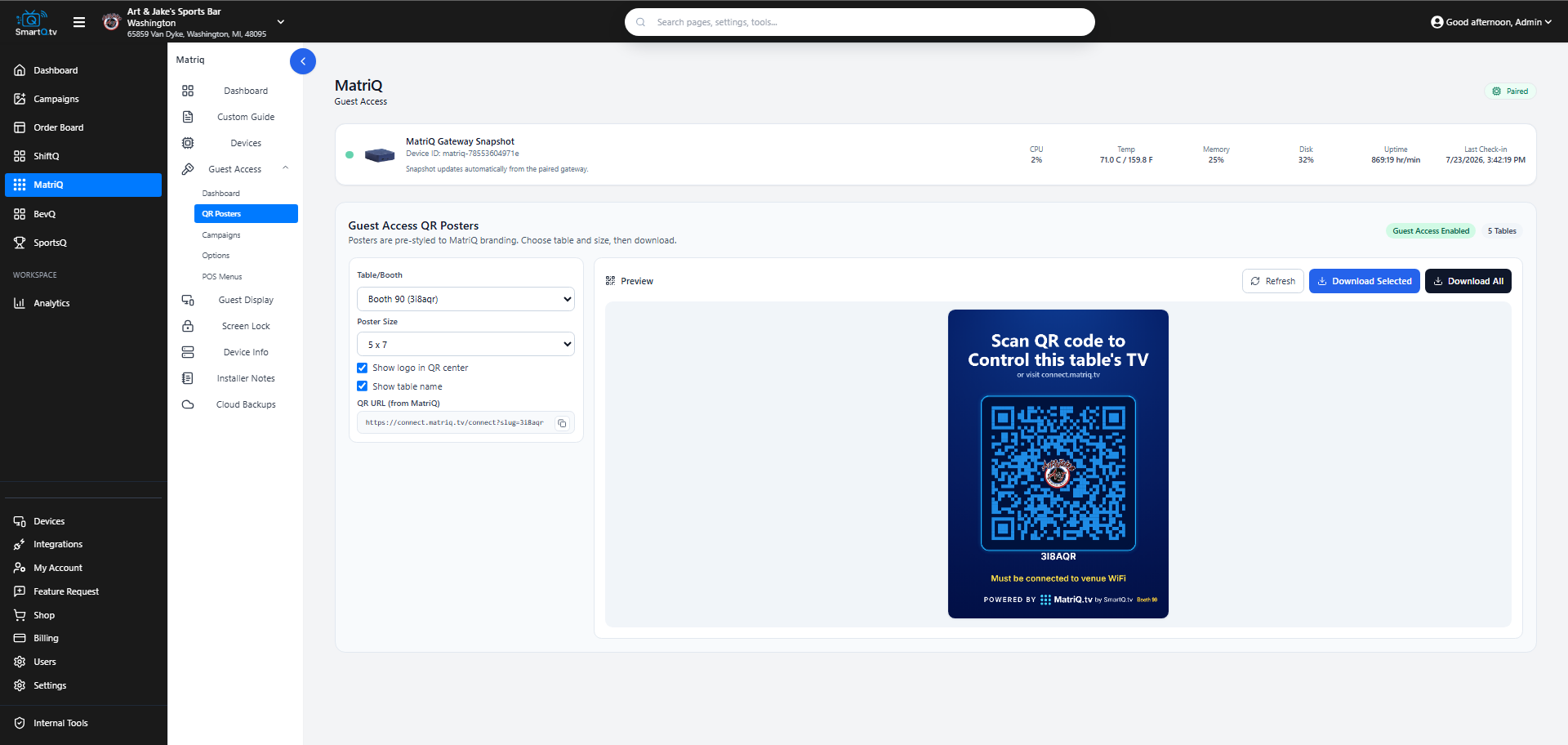The height and width of the screenshot is (745, 1568).
Task: Click the Integrations plug icon
Action: click(20, 544)
